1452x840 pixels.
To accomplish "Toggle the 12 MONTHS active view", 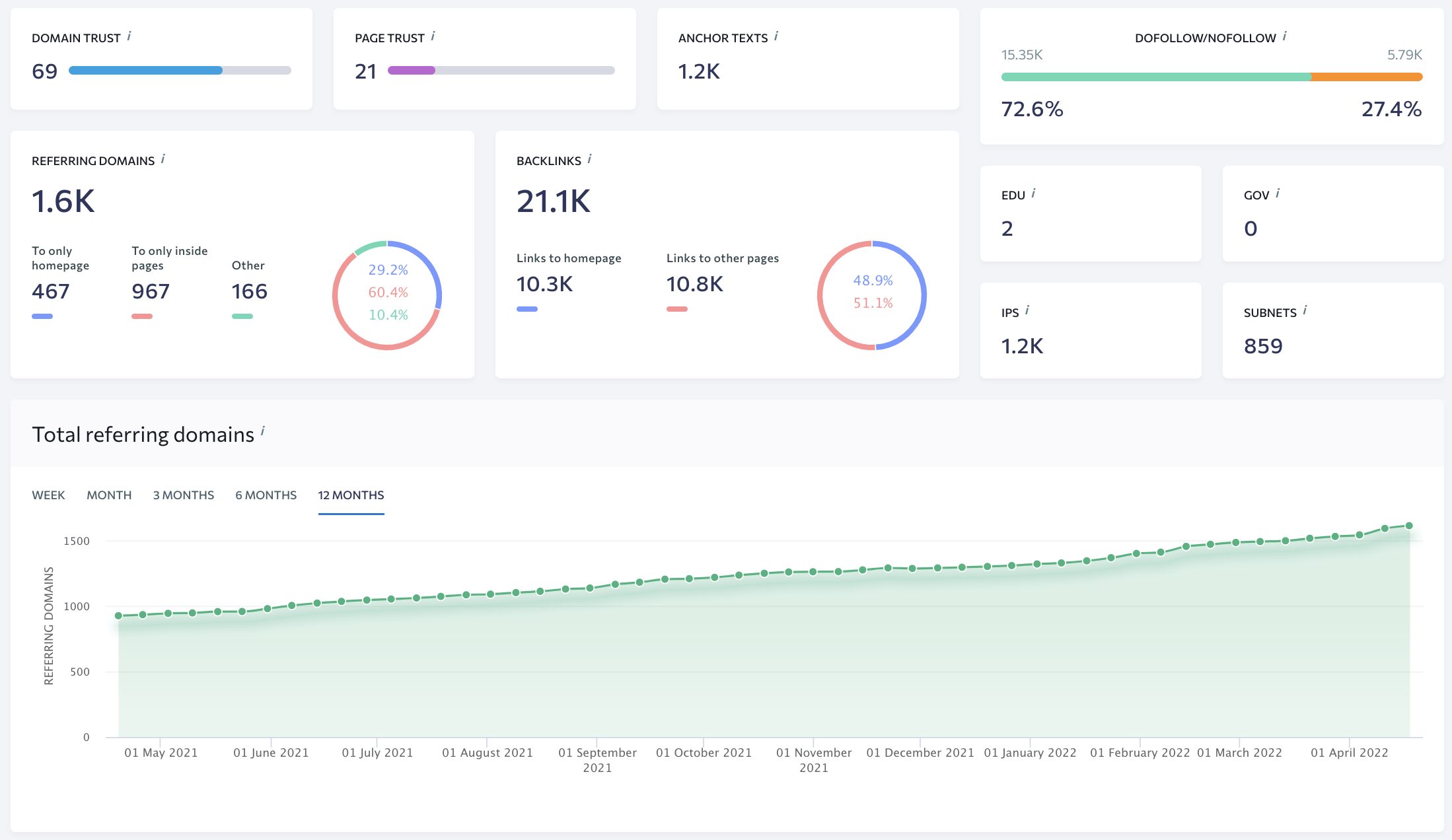I will click(x=351, y=495).
